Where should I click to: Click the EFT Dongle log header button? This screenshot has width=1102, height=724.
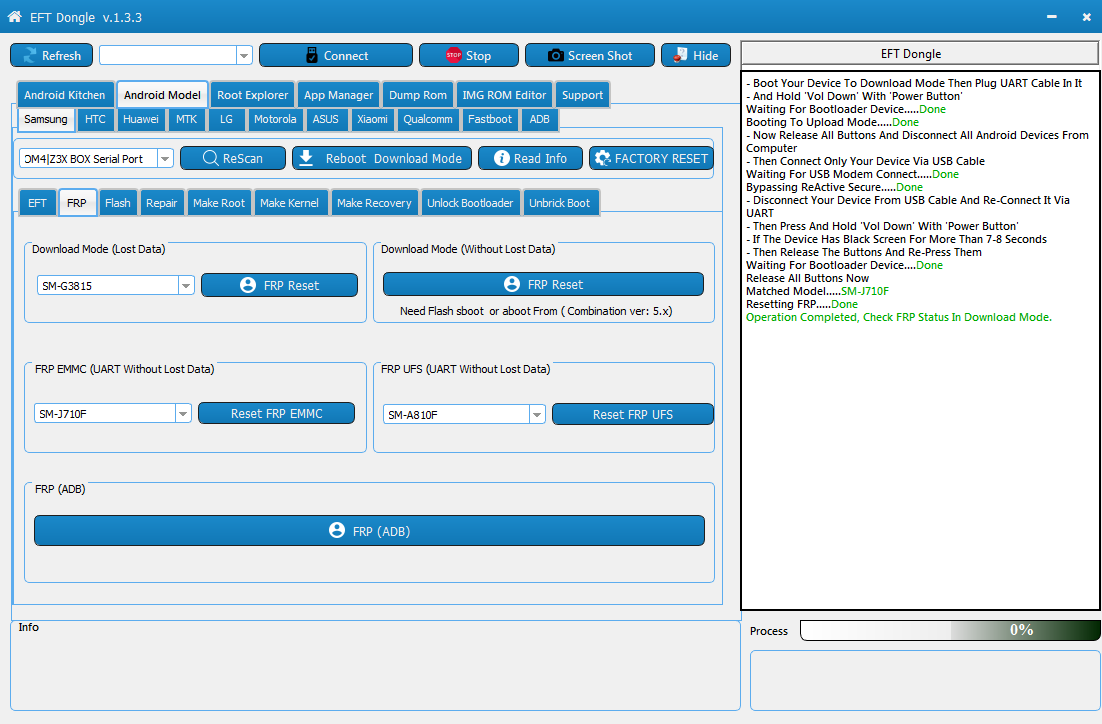pos(920,53)
